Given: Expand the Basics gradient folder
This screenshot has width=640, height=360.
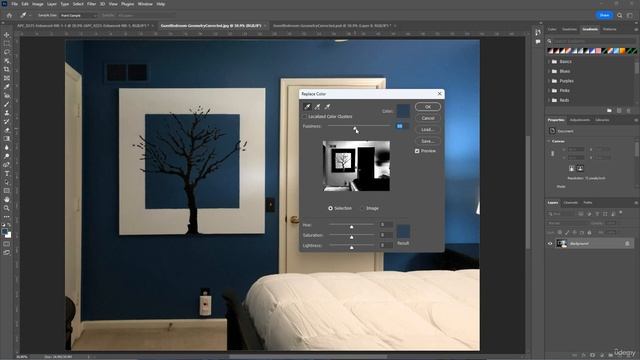Looking at the screenshot, I should (x=549, y=62).
